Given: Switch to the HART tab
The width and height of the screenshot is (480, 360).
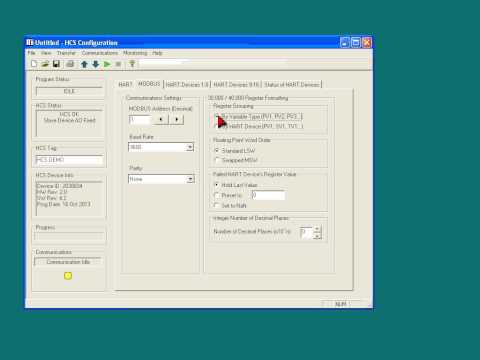Looking at the screenshot, I should pos(125,85).
